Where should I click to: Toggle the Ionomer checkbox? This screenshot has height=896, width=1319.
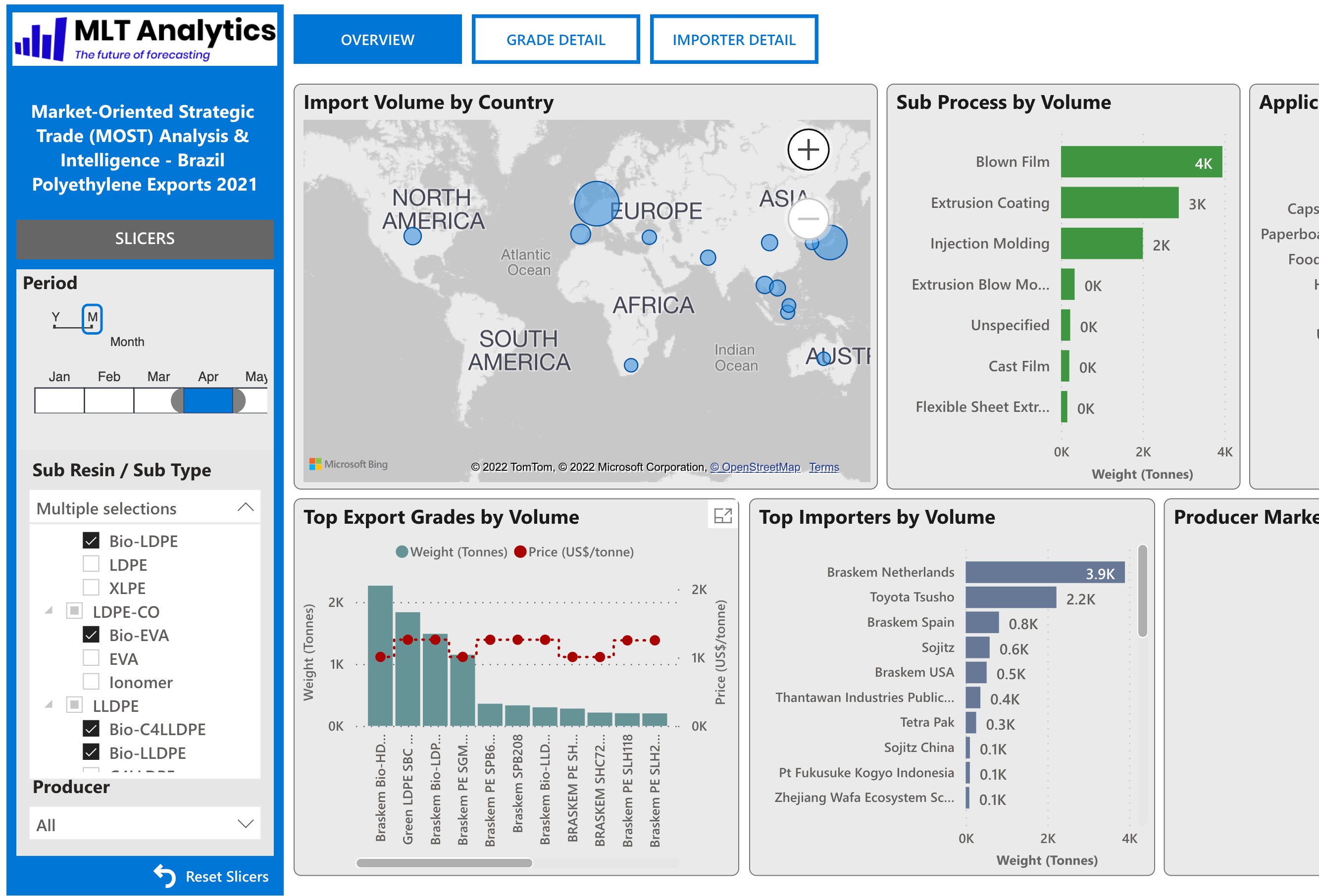coord(91,682)
